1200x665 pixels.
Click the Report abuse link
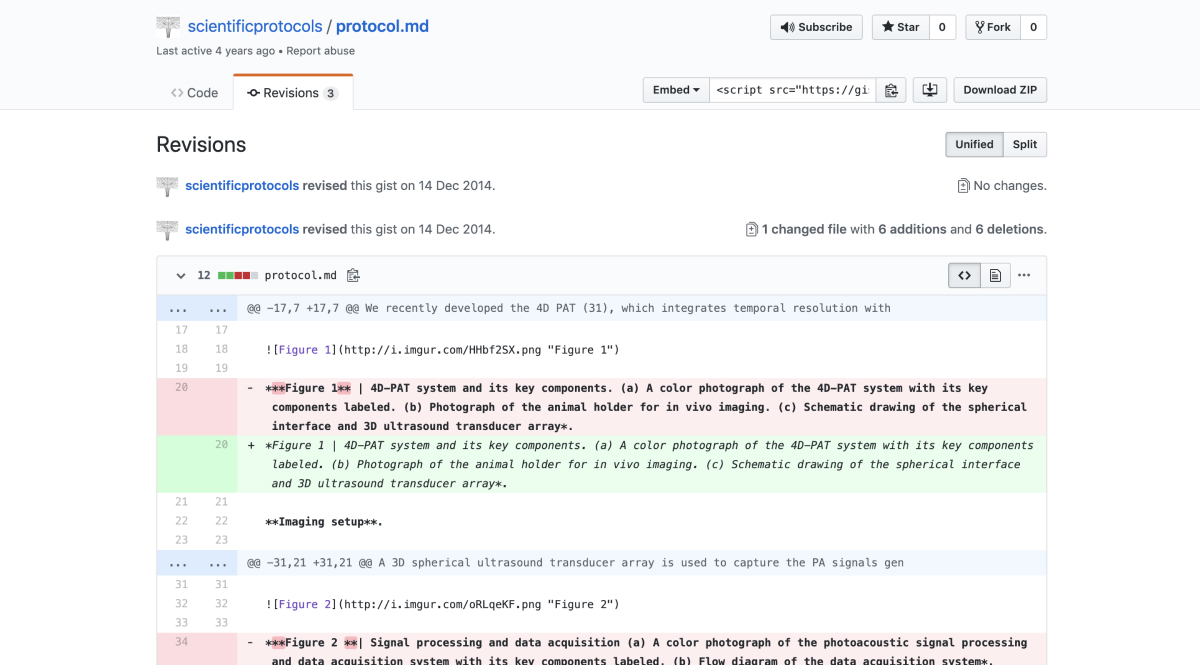[320, 51]
